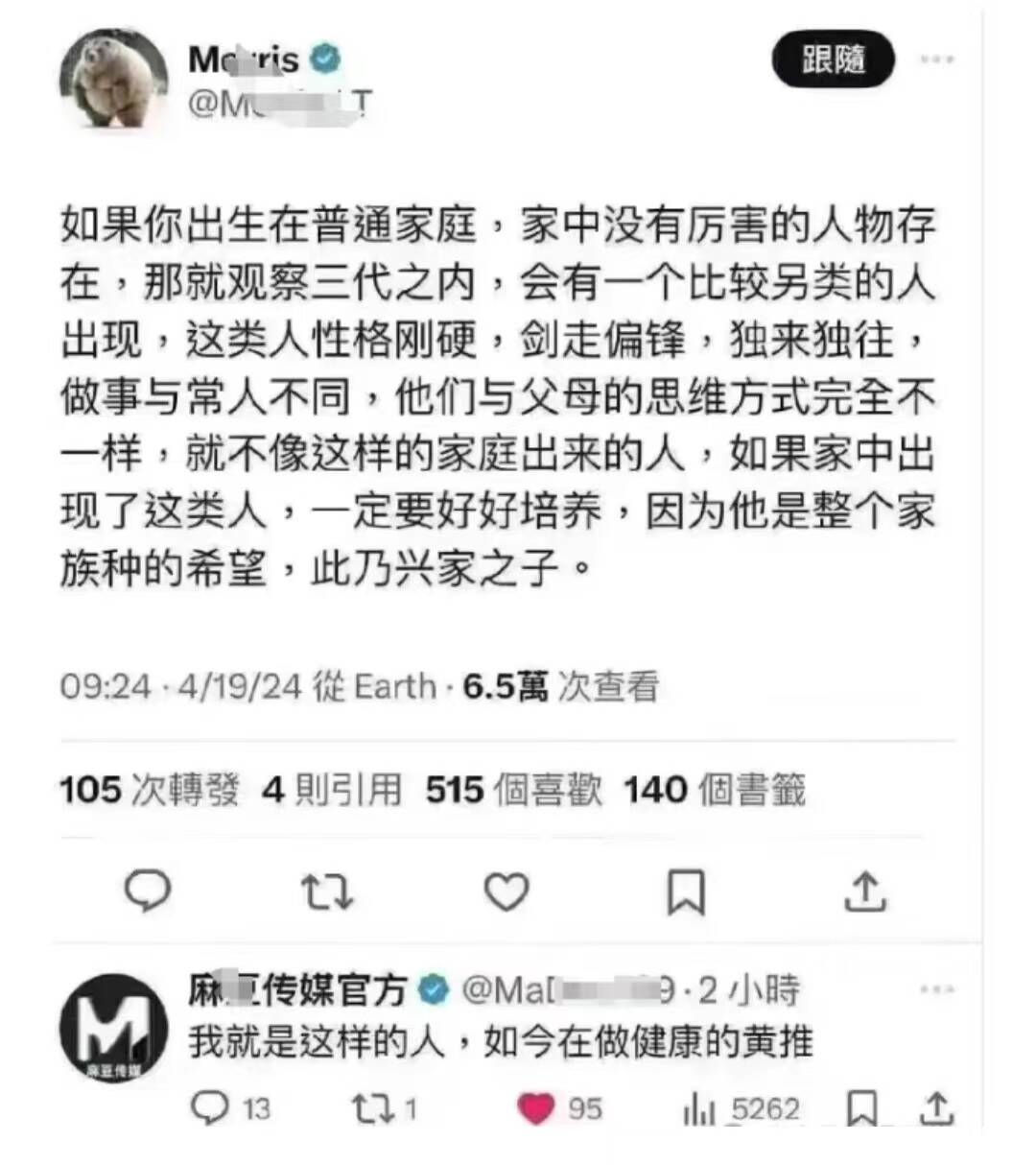This screenshot has height=1165, width=1036.
Task: Bookmark the main tweet
Action: click(x=685, y=892)
